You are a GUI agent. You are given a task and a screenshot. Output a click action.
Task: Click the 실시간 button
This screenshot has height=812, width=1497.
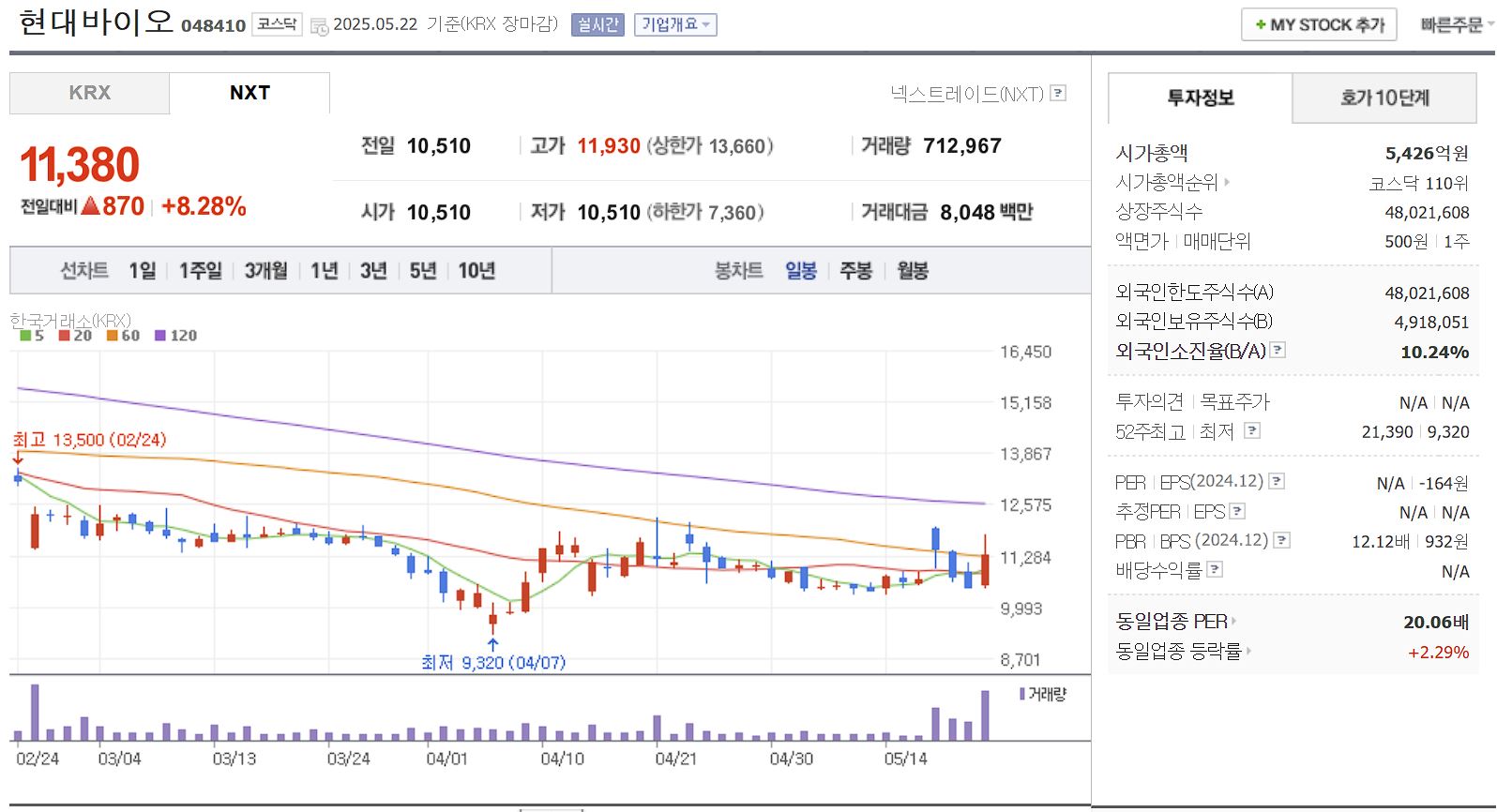[x=597, y=24]
